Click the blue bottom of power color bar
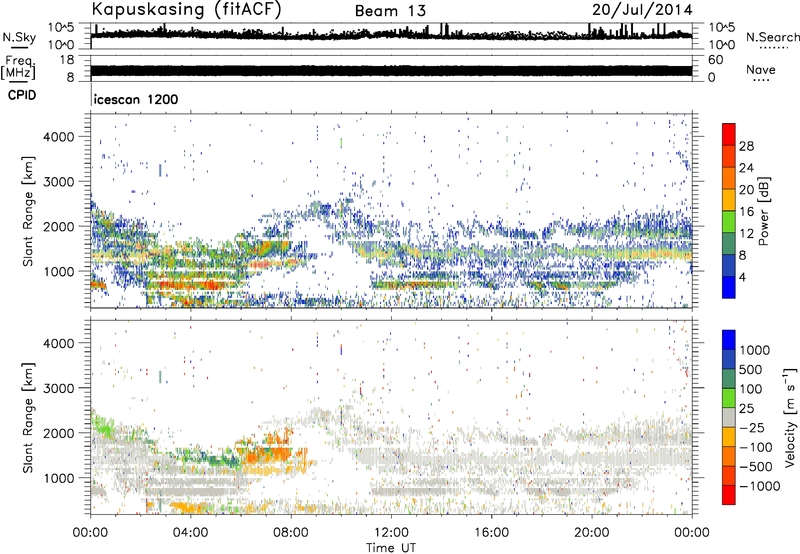Image resolution: width=800 pixels, height=554 pixels. tap(729, 287)
